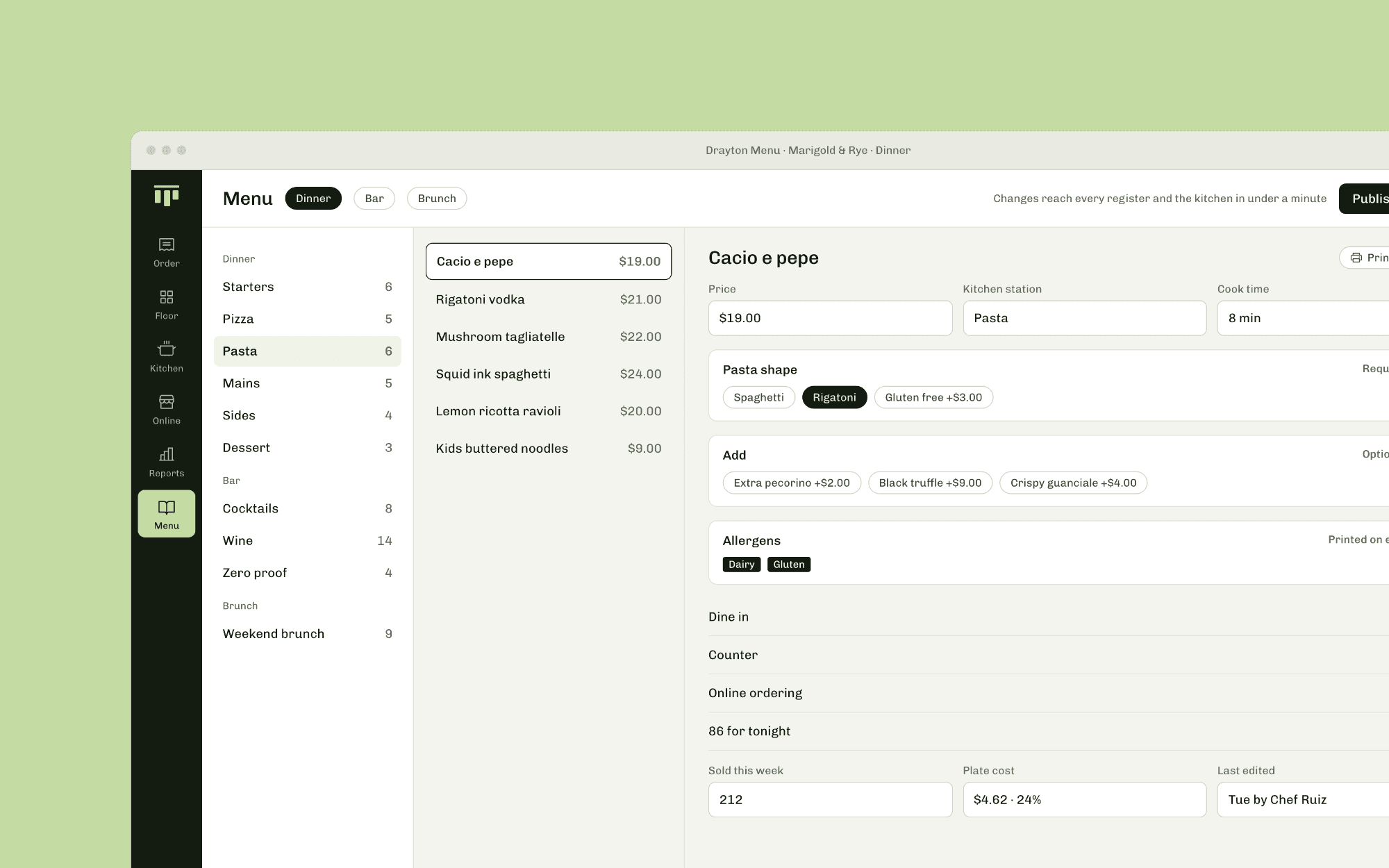Click the Plate cost field
The image size is (1389, 868).
point(1085,800)
